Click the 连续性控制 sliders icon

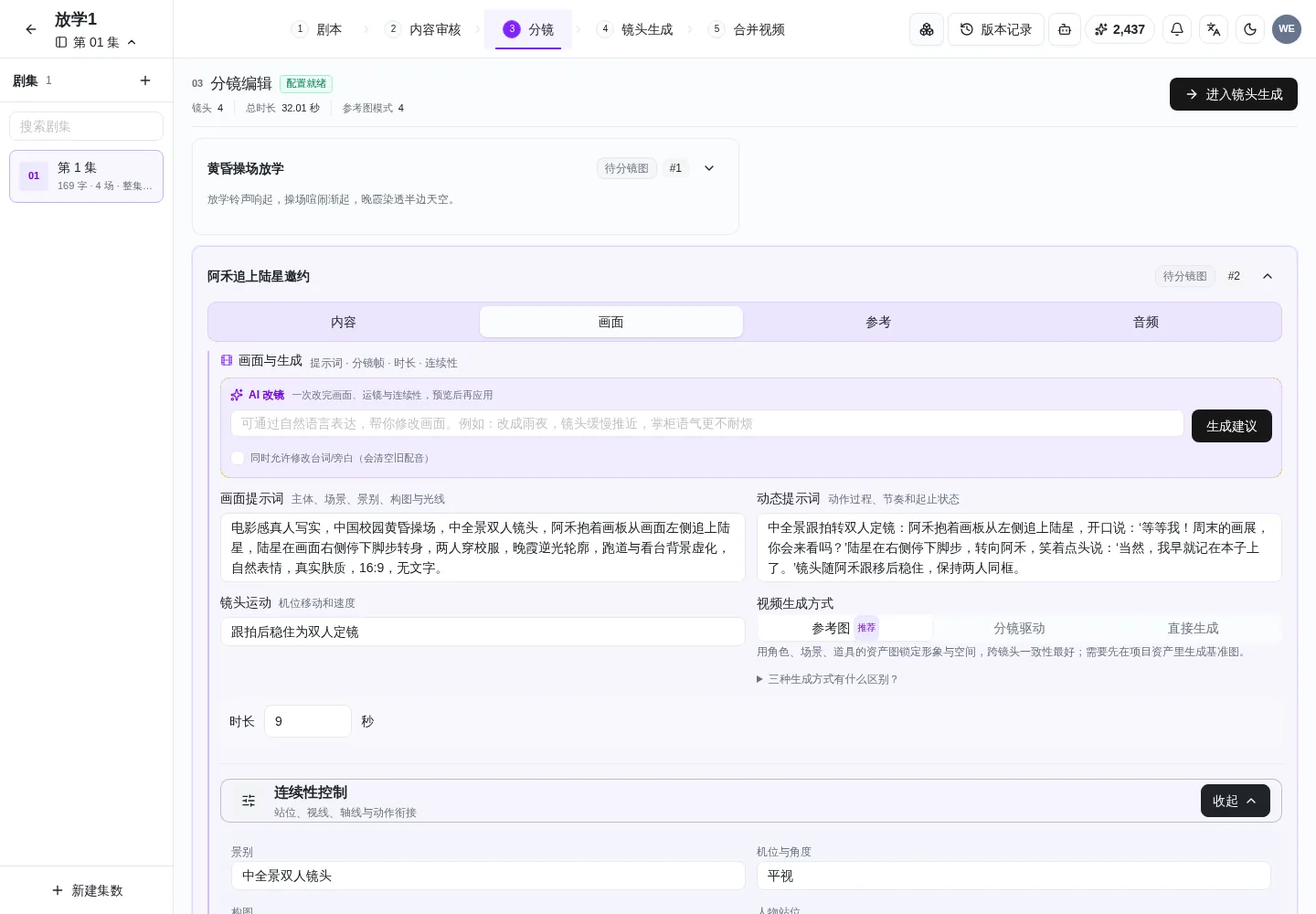point(249,801)
